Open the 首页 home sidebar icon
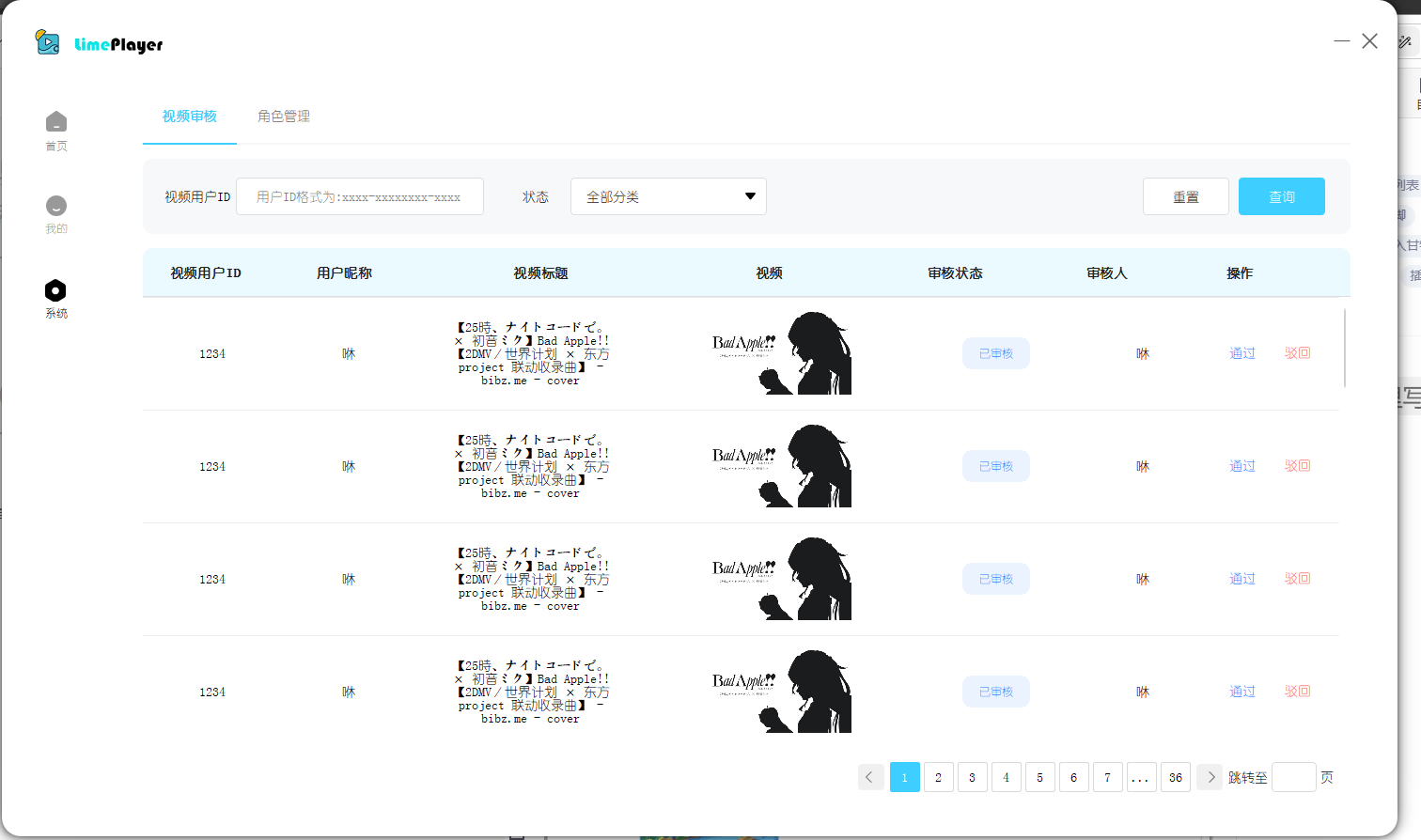This screenshot has height=840, width=1421. point(56,131)
